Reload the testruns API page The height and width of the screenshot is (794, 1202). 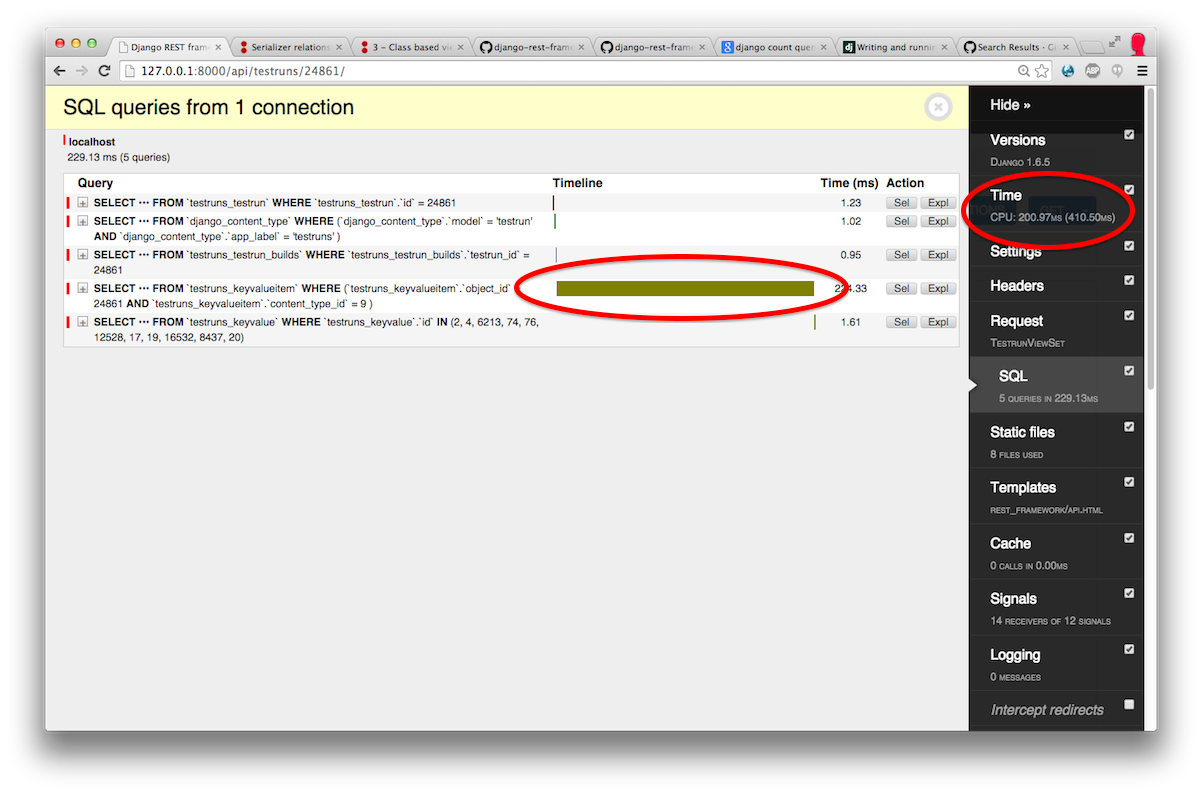pyautogui.click(x=104, y=71)
